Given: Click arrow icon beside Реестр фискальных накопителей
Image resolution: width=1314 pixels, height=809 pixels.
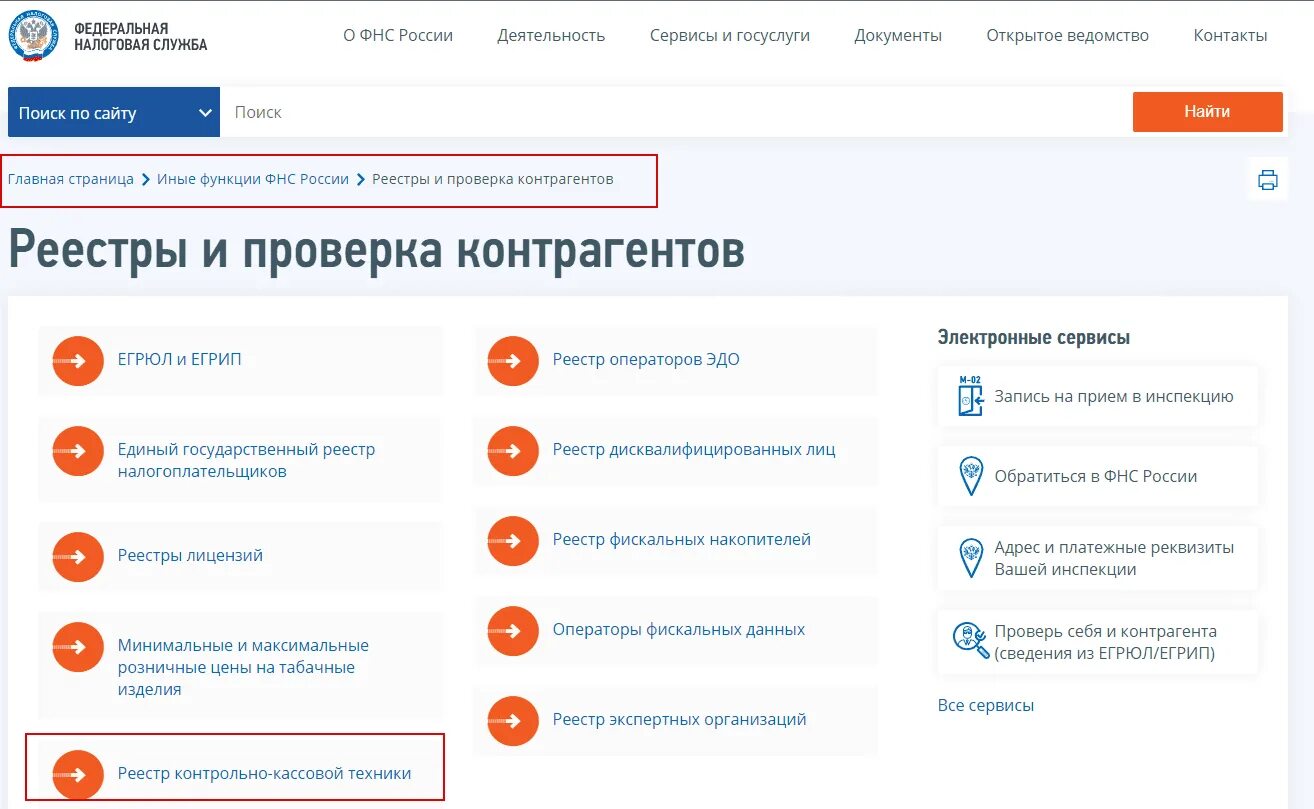Looking at the screenshot, I should pos(513,541).
